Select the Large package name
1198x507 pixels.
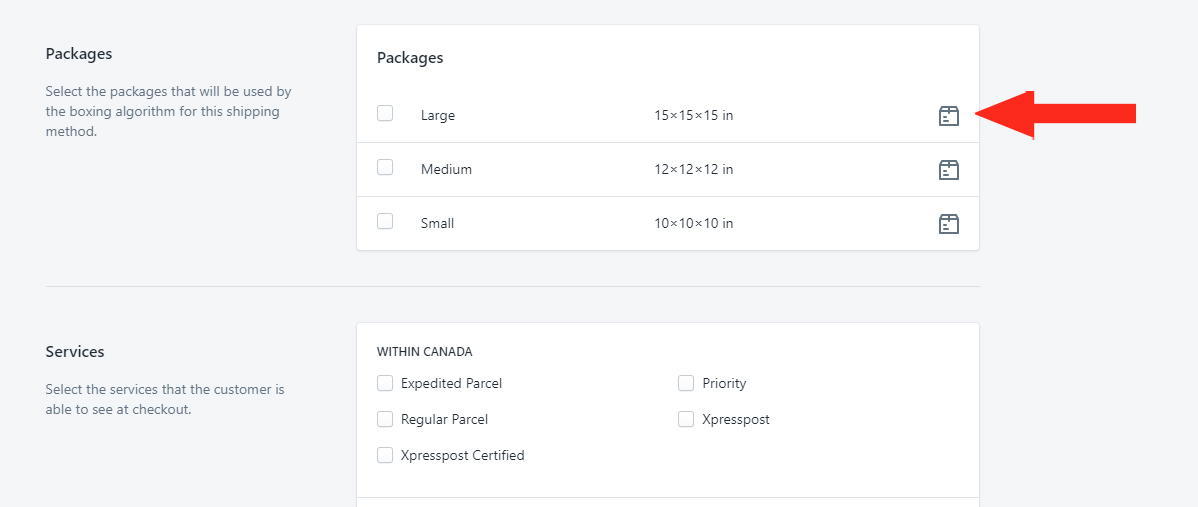tap(438, 115)
